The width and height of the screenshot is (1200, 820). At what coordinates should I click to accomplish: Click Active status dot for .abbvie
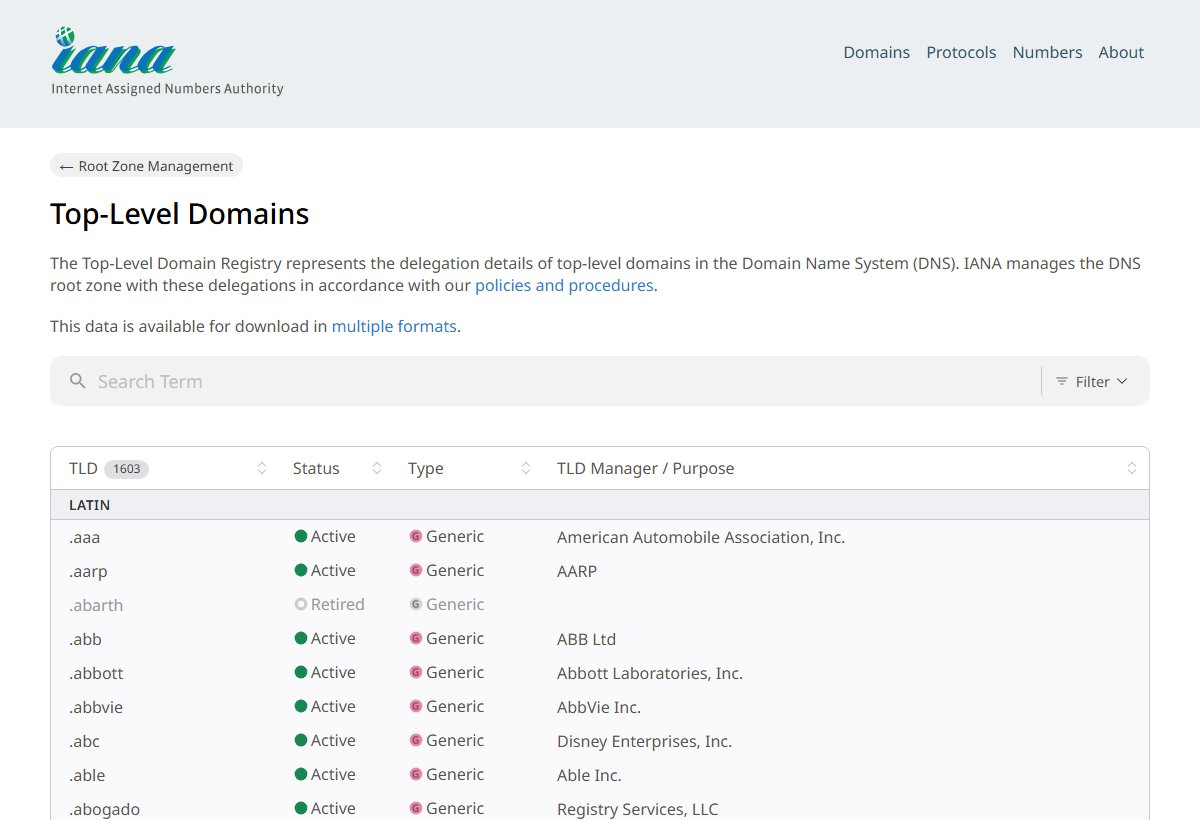[x=300, y=707]
